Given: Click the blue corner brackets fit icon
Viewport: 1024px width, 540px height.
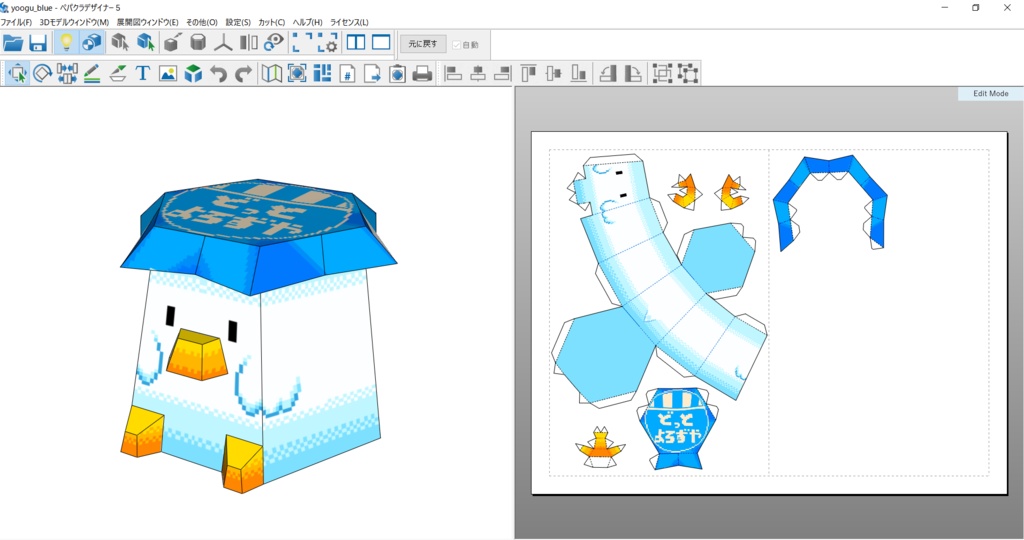Looking at the screenshot, I should coord(302,43).
